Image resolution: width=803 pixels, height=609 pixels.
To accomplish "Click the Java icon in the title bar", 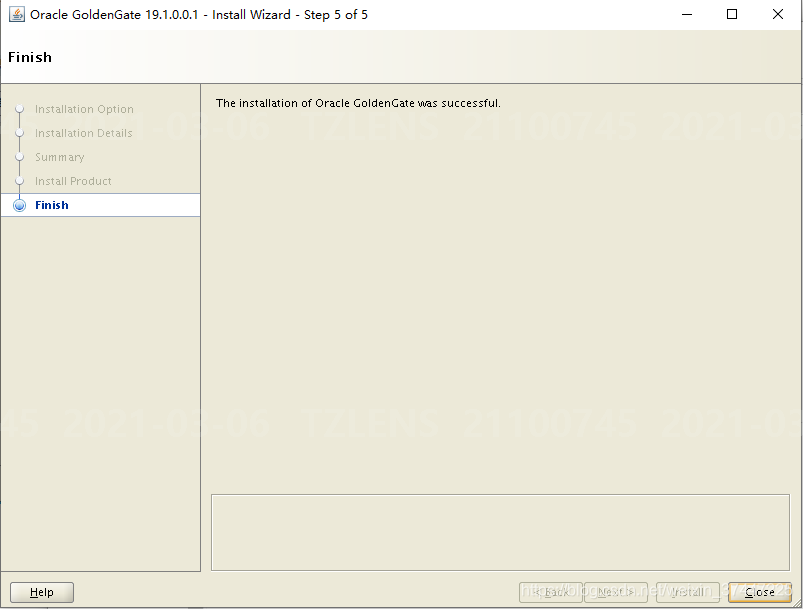I will coord(16,14).
